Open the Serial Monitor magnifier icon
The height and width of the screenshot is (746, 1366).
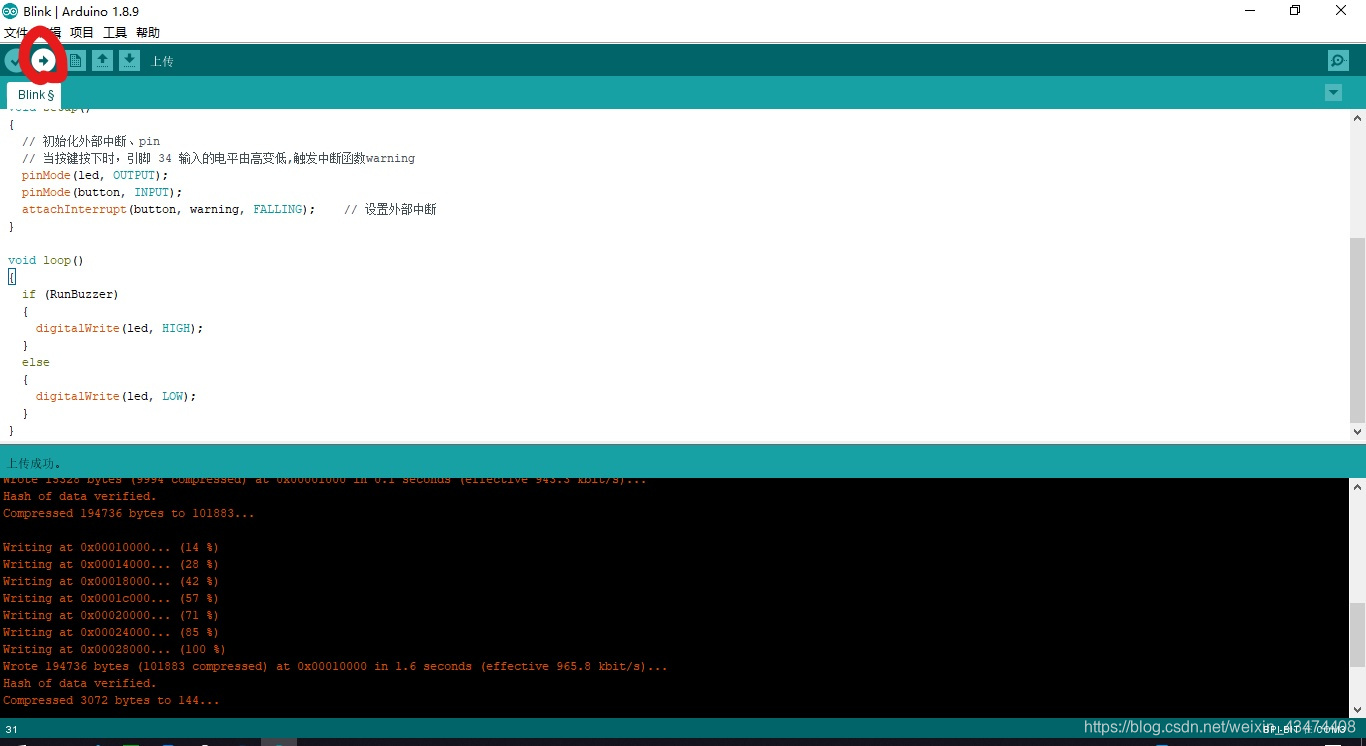[1338, 61]
